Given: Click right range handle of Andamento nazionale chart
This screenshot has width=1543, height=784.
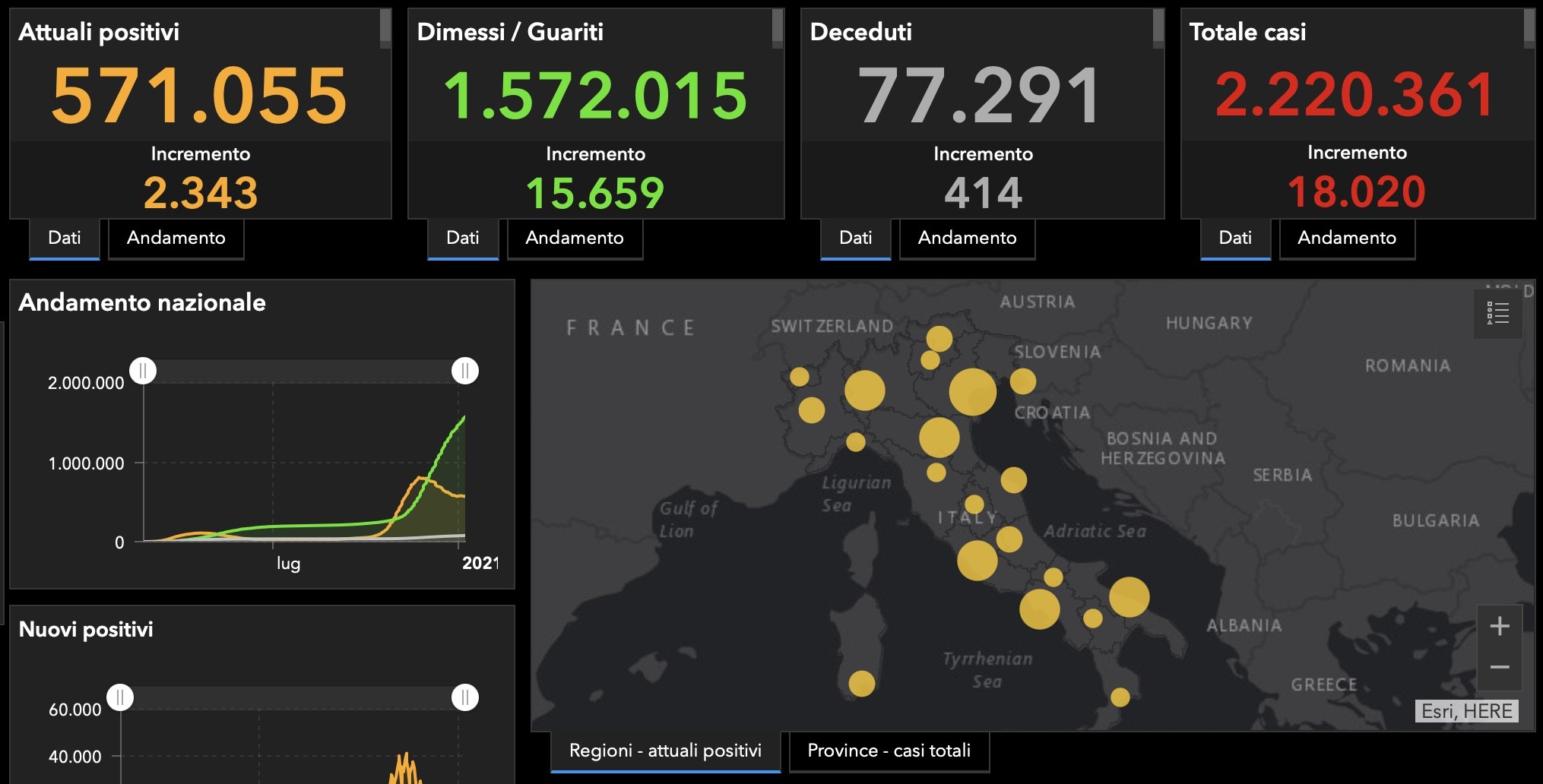Looking at the screenshot, I should click(465, 371).
